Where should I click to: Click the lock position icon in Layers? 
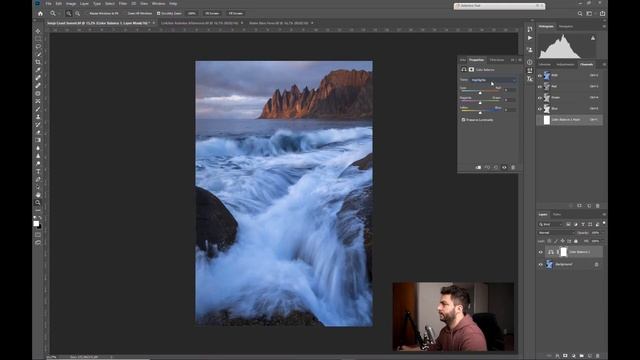point(562,241)
